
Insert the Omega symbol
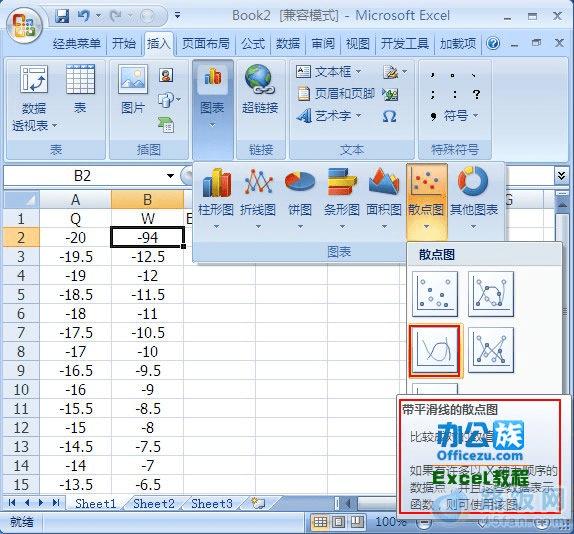pos(390,116)
